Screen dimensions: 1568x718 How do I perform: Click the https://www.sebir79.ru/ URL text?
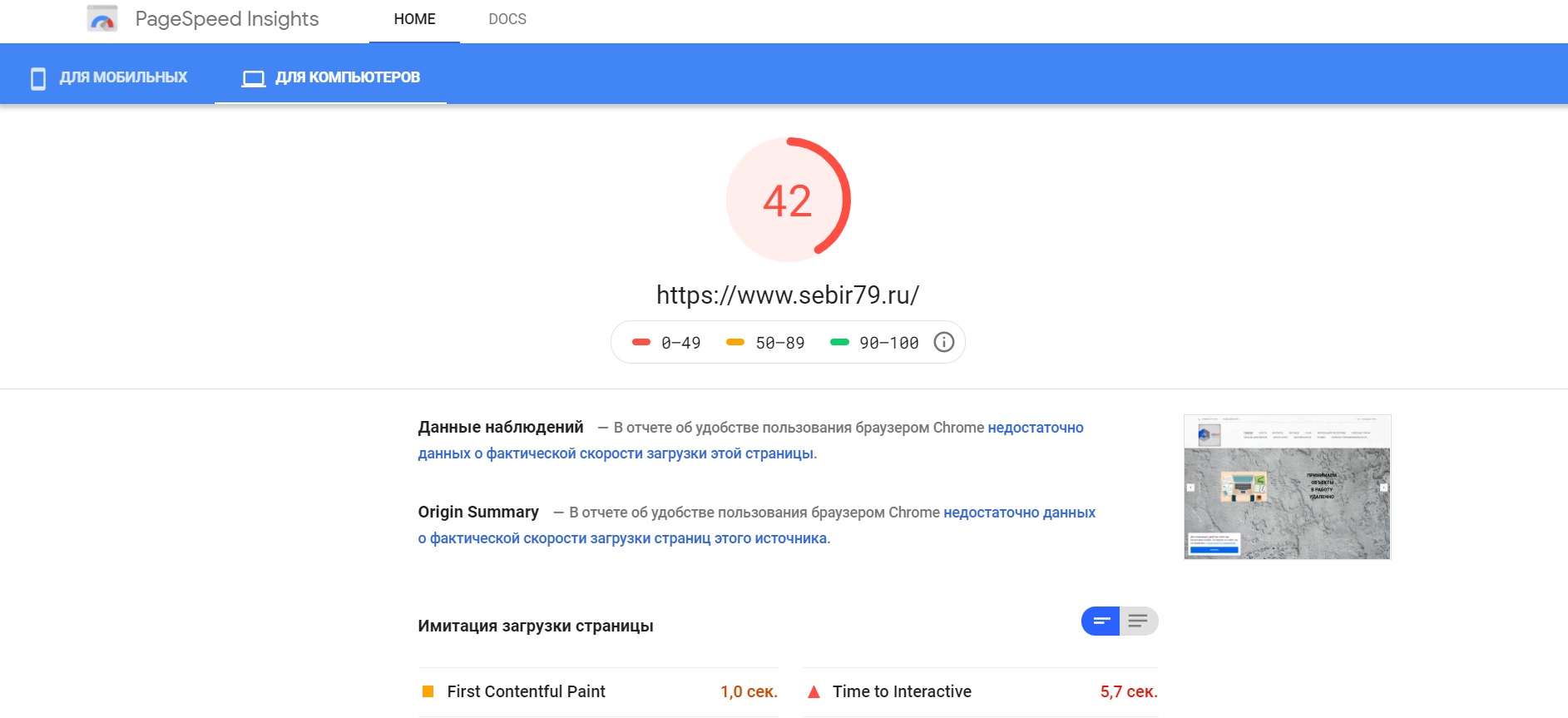(x=788, y=295)
